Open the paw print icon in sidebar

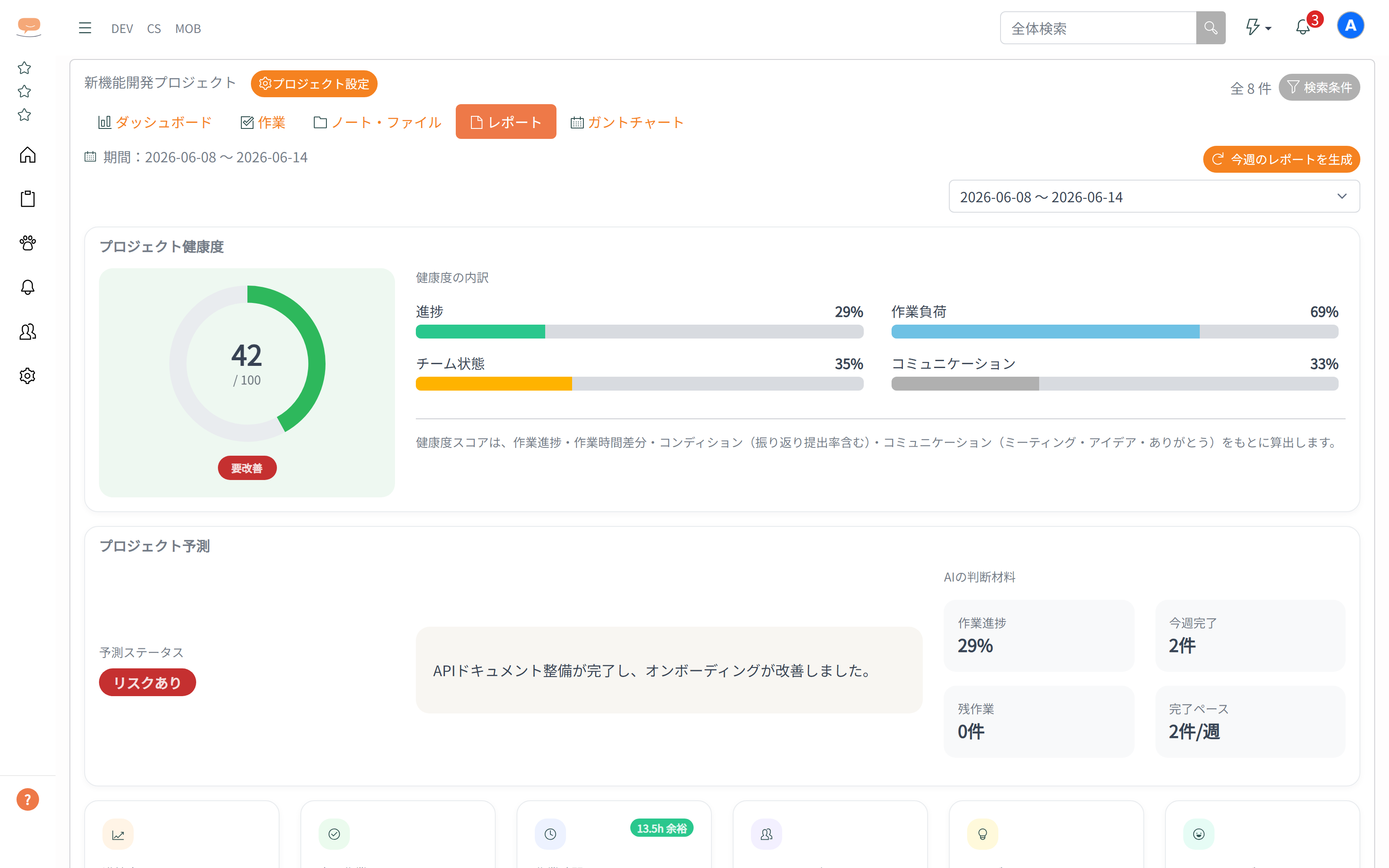tap(27, 243)
